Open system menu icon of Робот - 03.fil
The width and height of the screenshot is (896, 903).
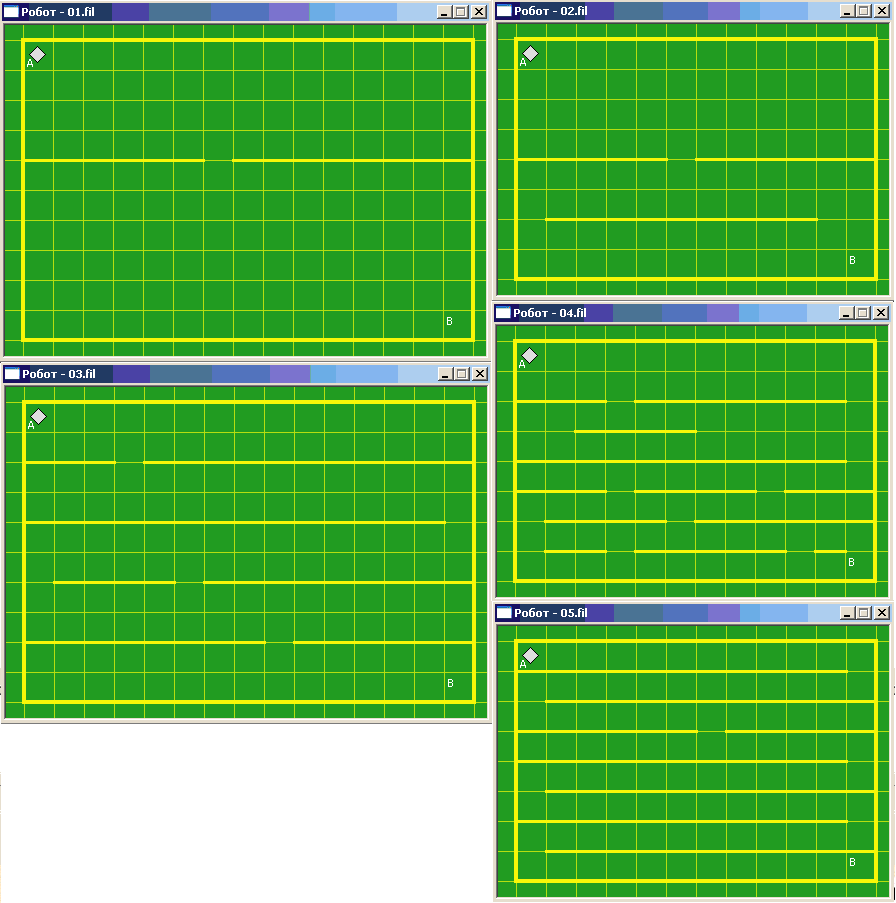pyautogui.click(x=12, y=374)
